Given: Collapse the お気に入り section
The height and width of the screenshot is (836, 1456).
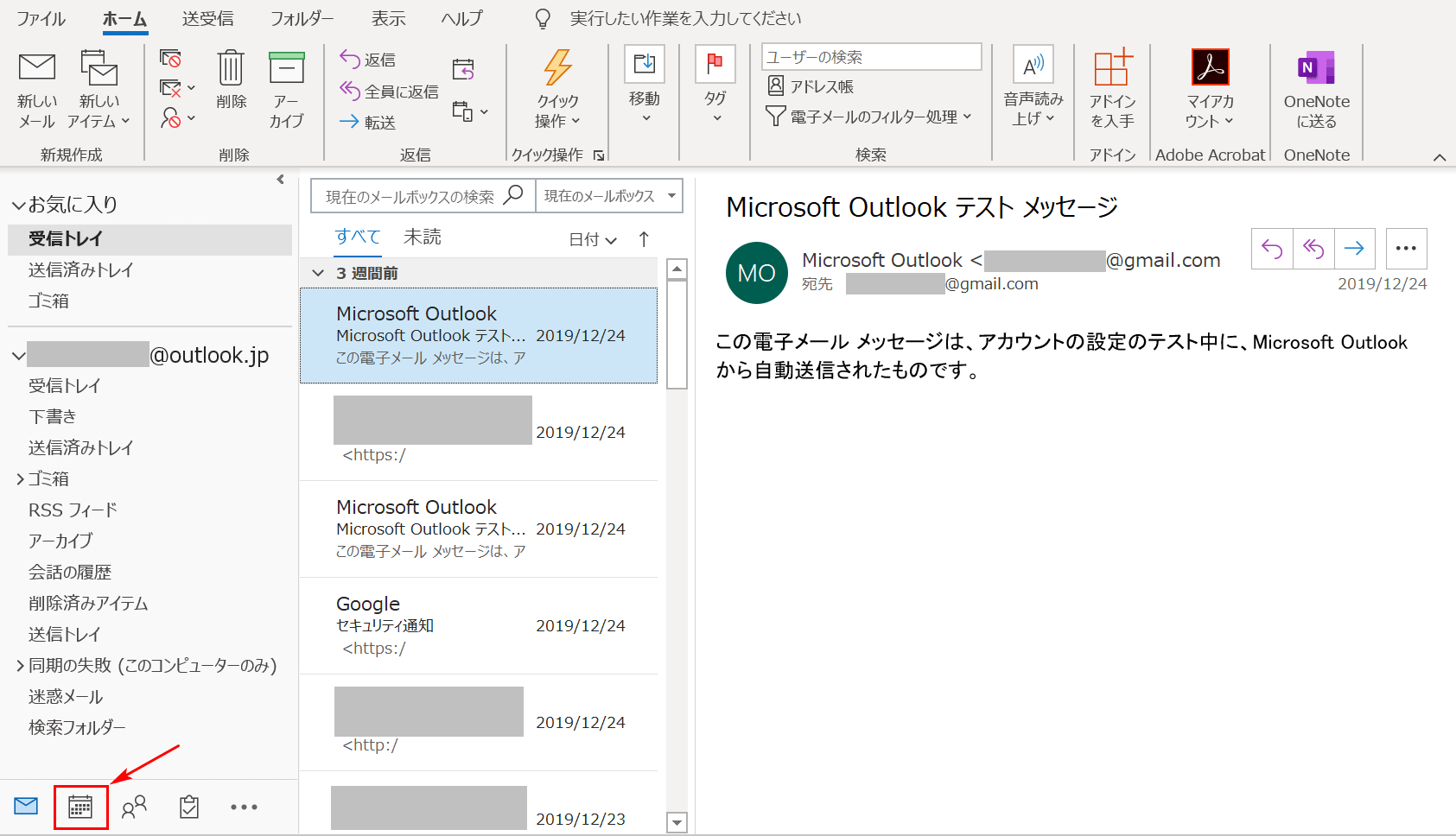Looking at the screenshot, I should click(19, 206).
